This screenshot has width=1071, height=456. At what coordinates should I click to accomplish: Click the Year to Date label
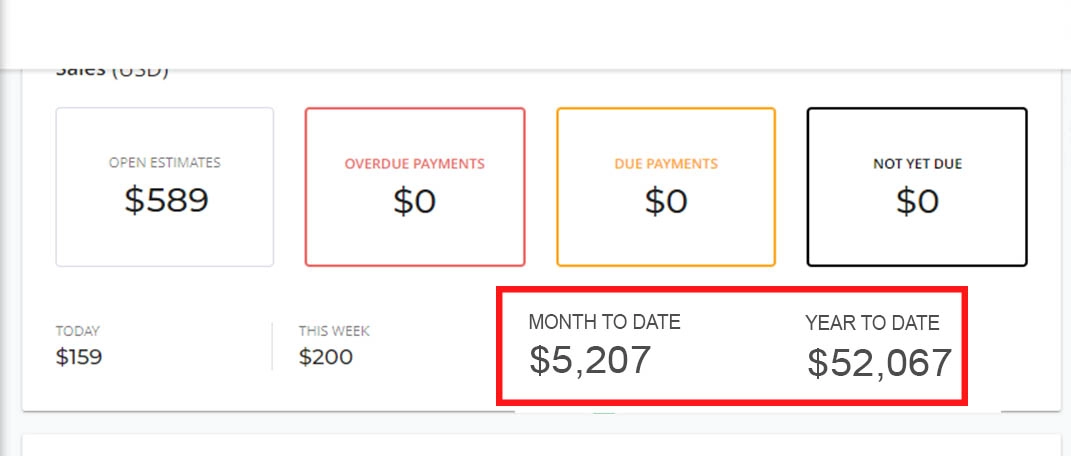(x=872, y=323)
